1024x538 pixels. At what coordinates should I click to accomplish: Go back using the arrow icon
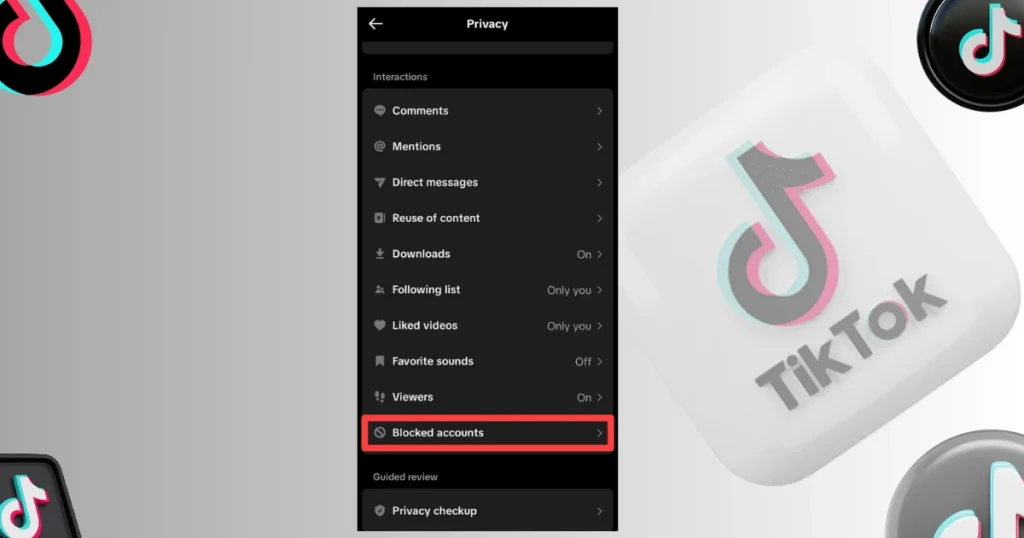click(x=376, y=24)
